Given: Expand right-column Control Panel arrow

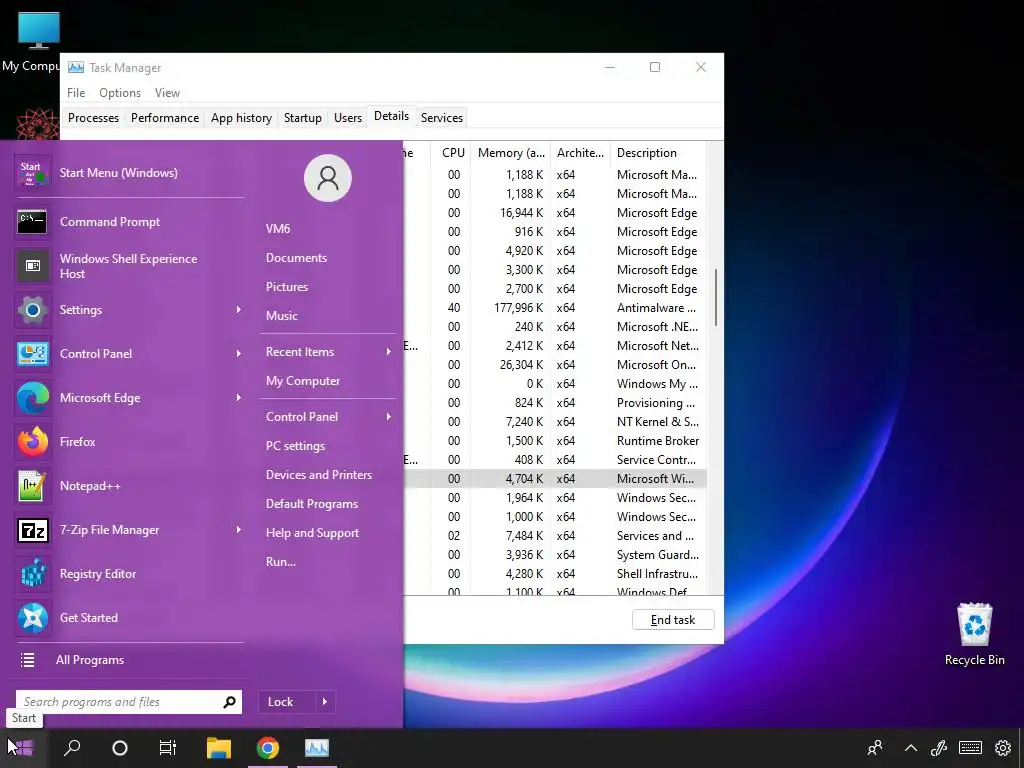Looking at the screenshot, I should point(389,417).
